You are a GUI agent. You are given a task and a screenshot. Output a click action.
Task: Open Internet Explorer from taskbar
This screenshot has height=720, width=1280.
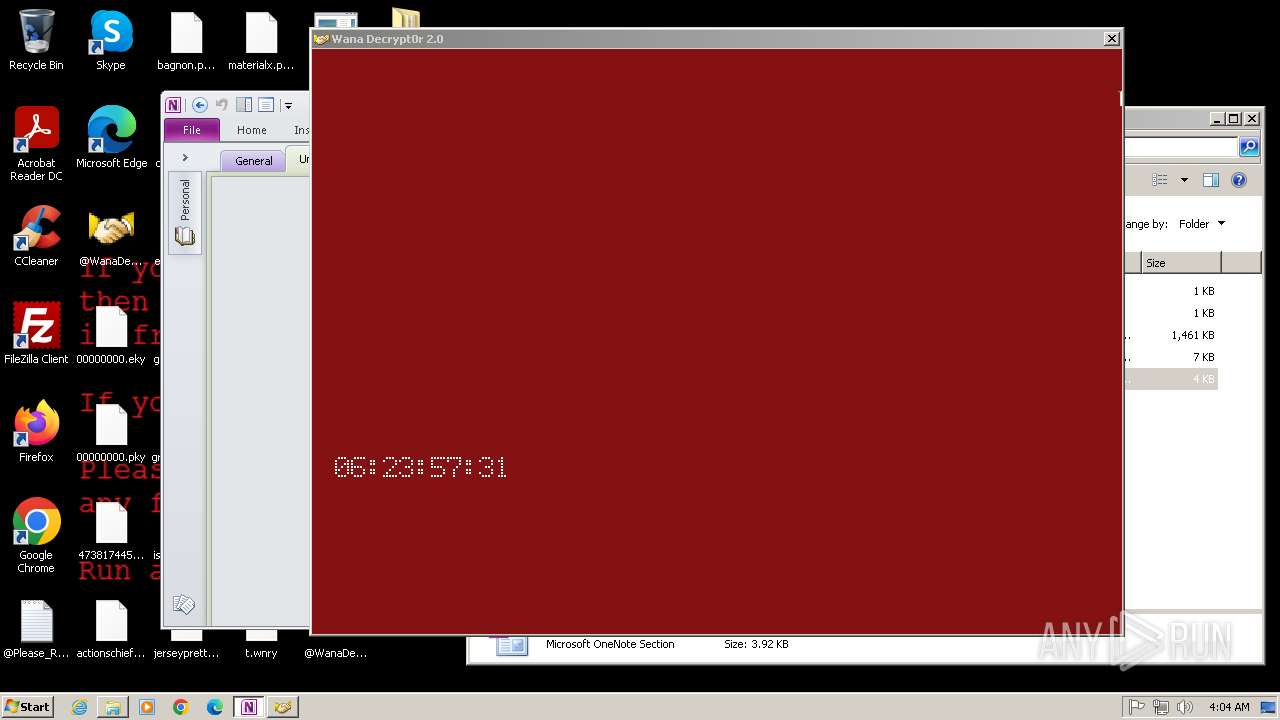click(80, 707)
